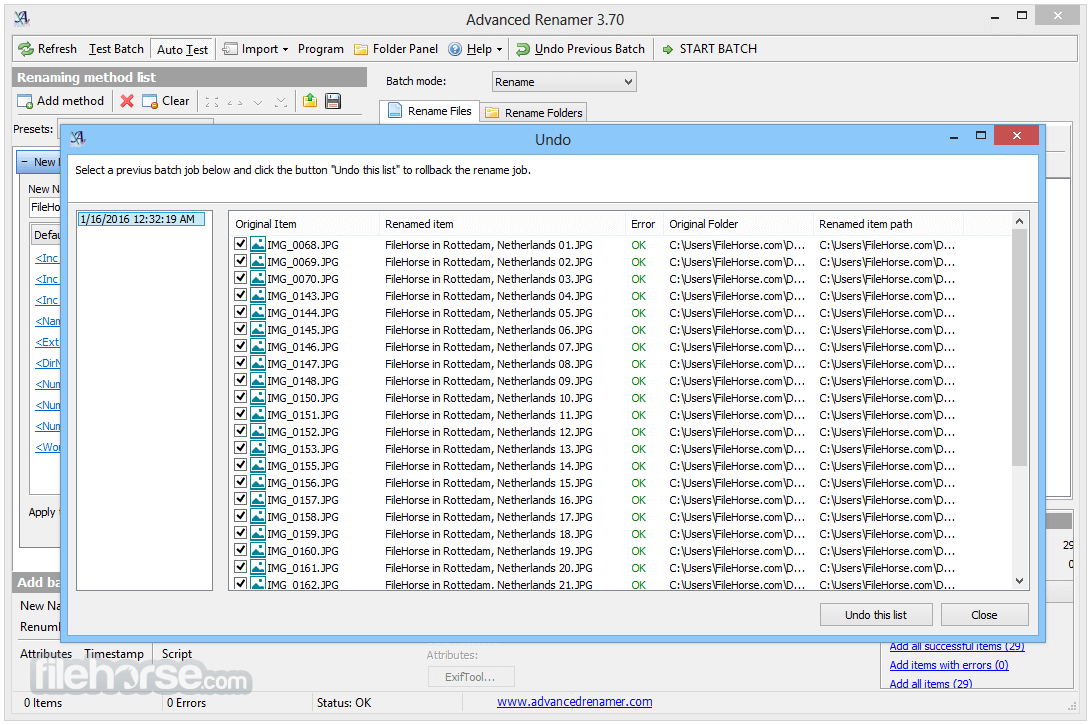Sort by the Original Folder column header
The height and width of the screenshot is (725, 1091).
pos(738,224)
